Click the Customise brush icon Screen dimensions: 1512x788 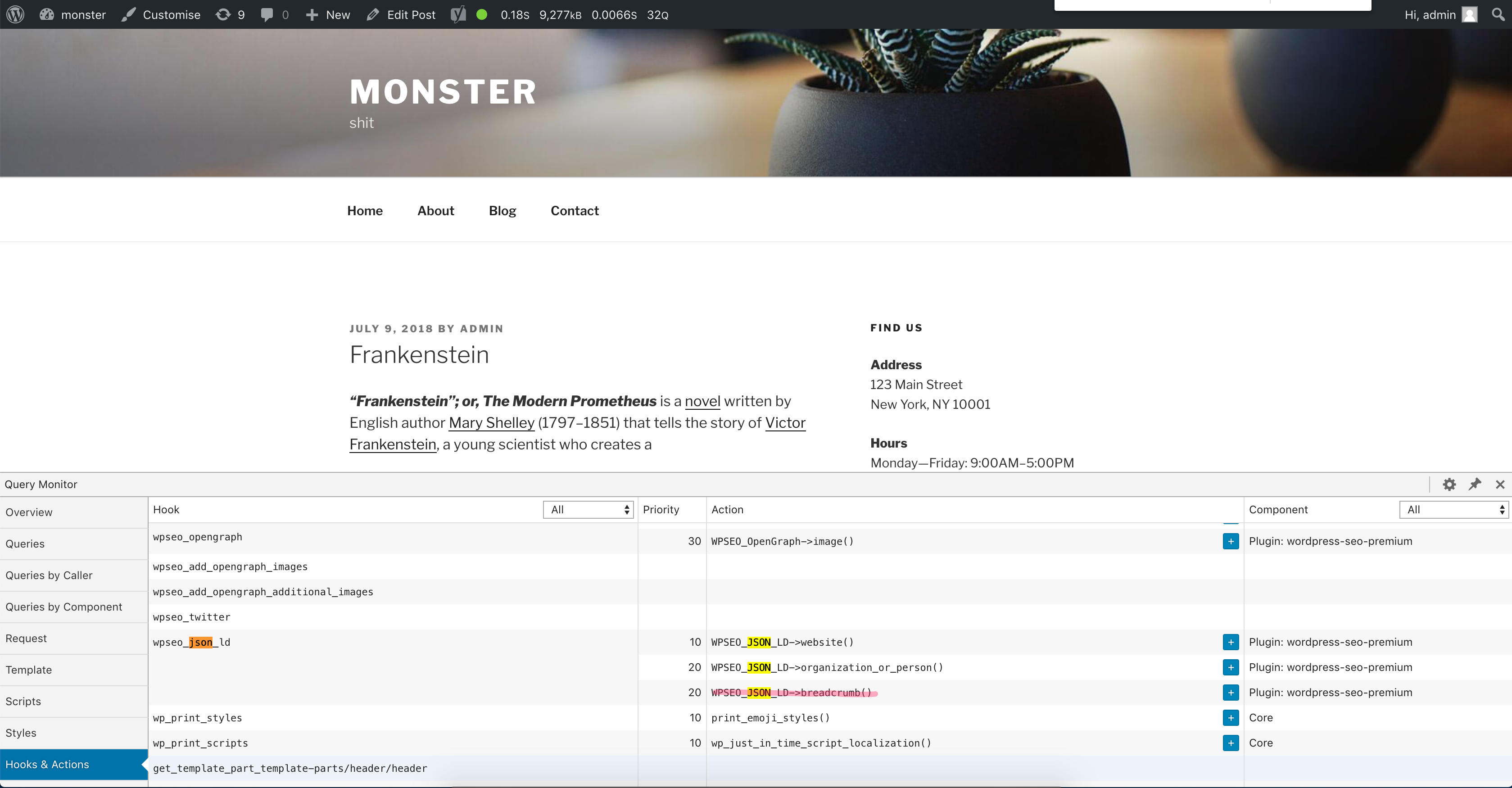click(x=128, y=15)
